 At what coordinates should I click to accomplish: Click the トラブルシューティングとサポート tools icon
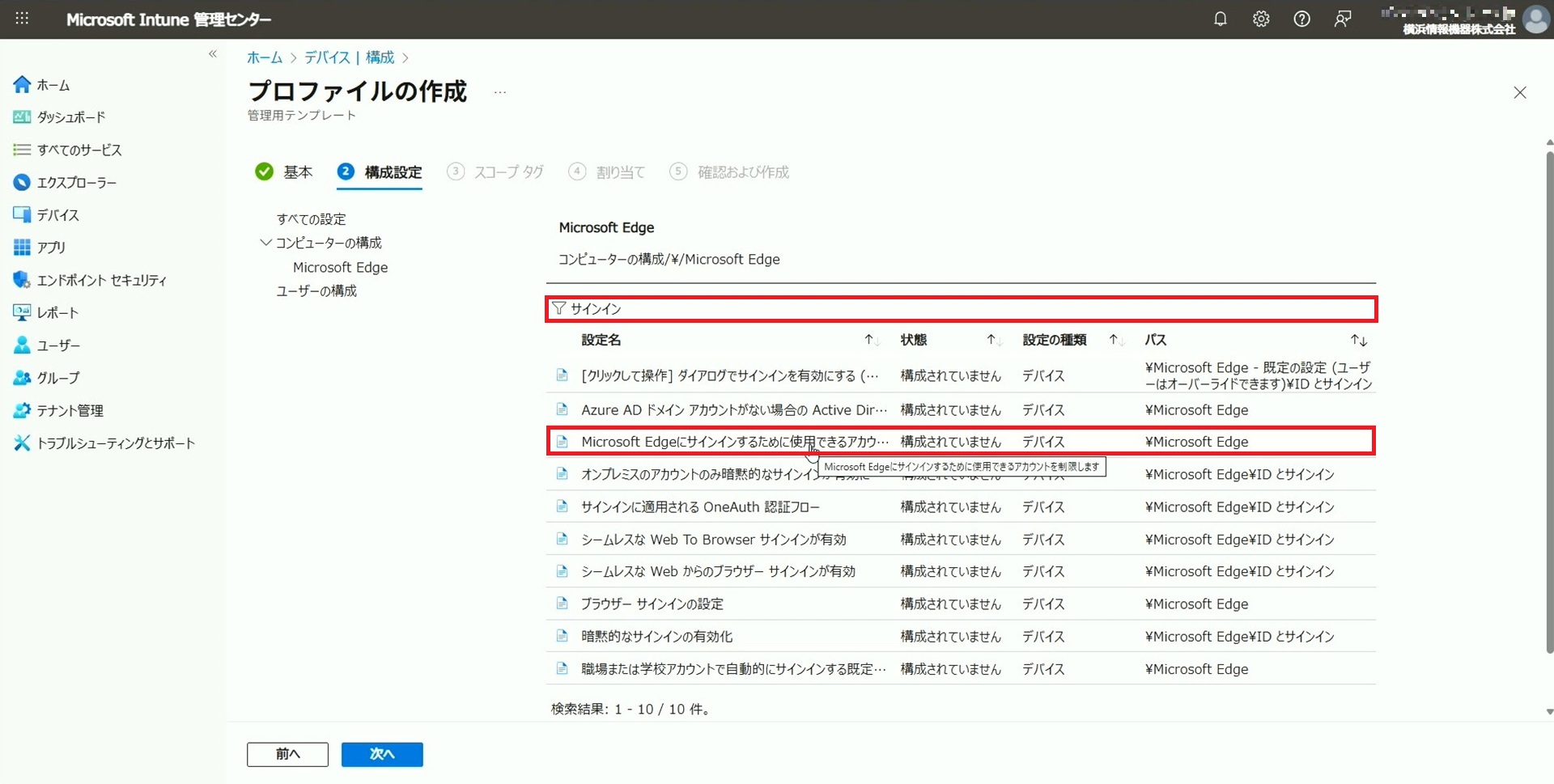22,443
